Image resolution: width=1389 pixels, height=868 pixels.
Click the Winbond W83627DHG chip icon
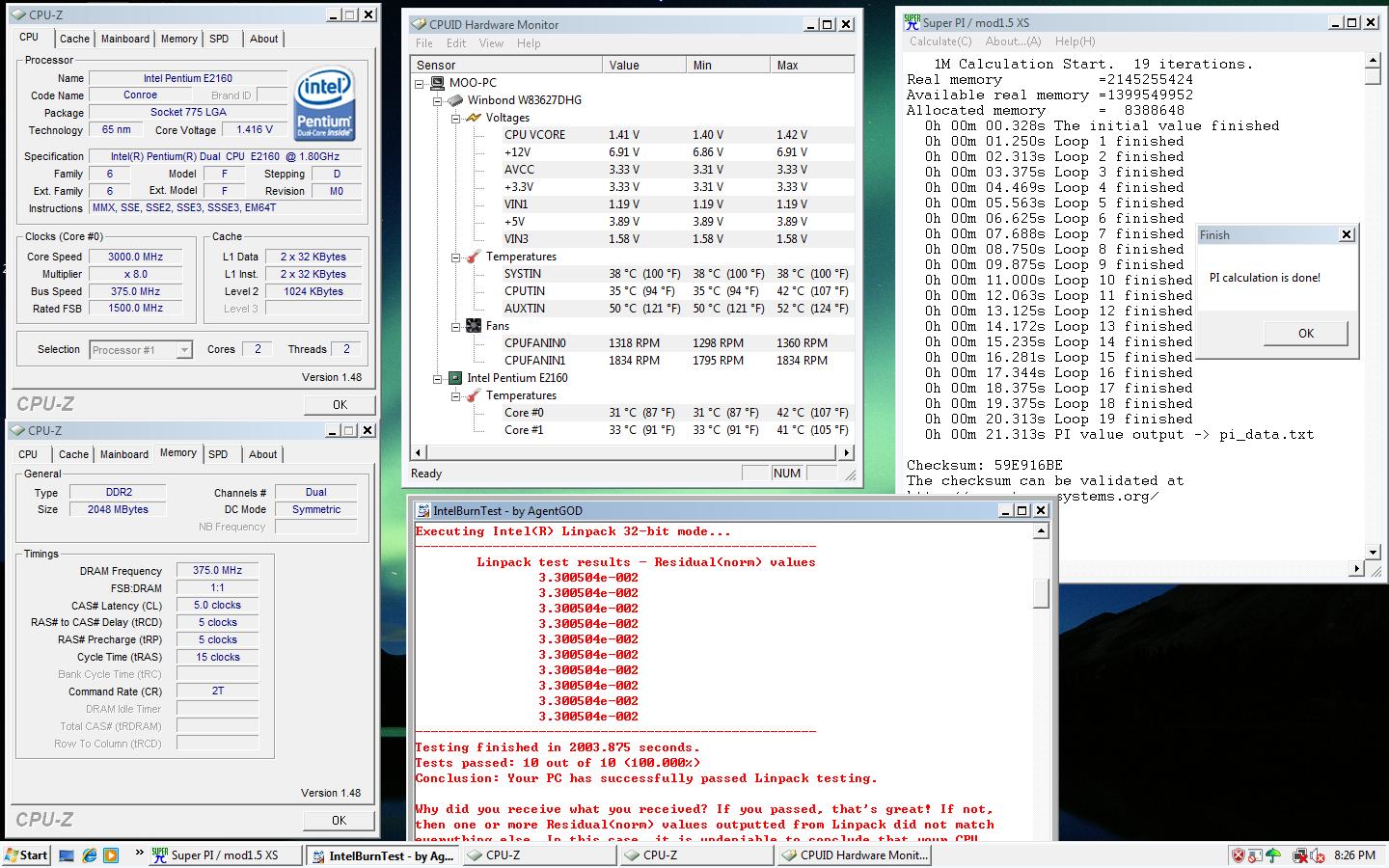(x=455, y=100)
